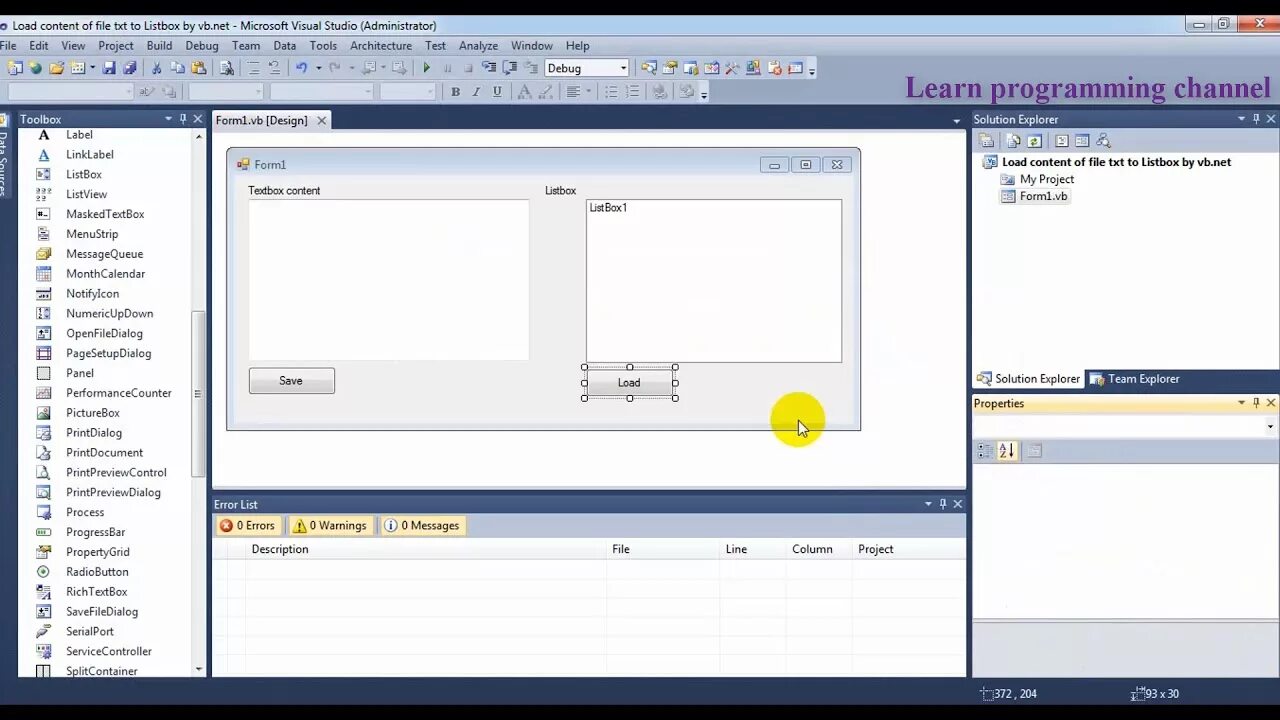Click the New Project toolbar icon
The height and width of the screenshot is (720, 1280).
click(15, 68)
